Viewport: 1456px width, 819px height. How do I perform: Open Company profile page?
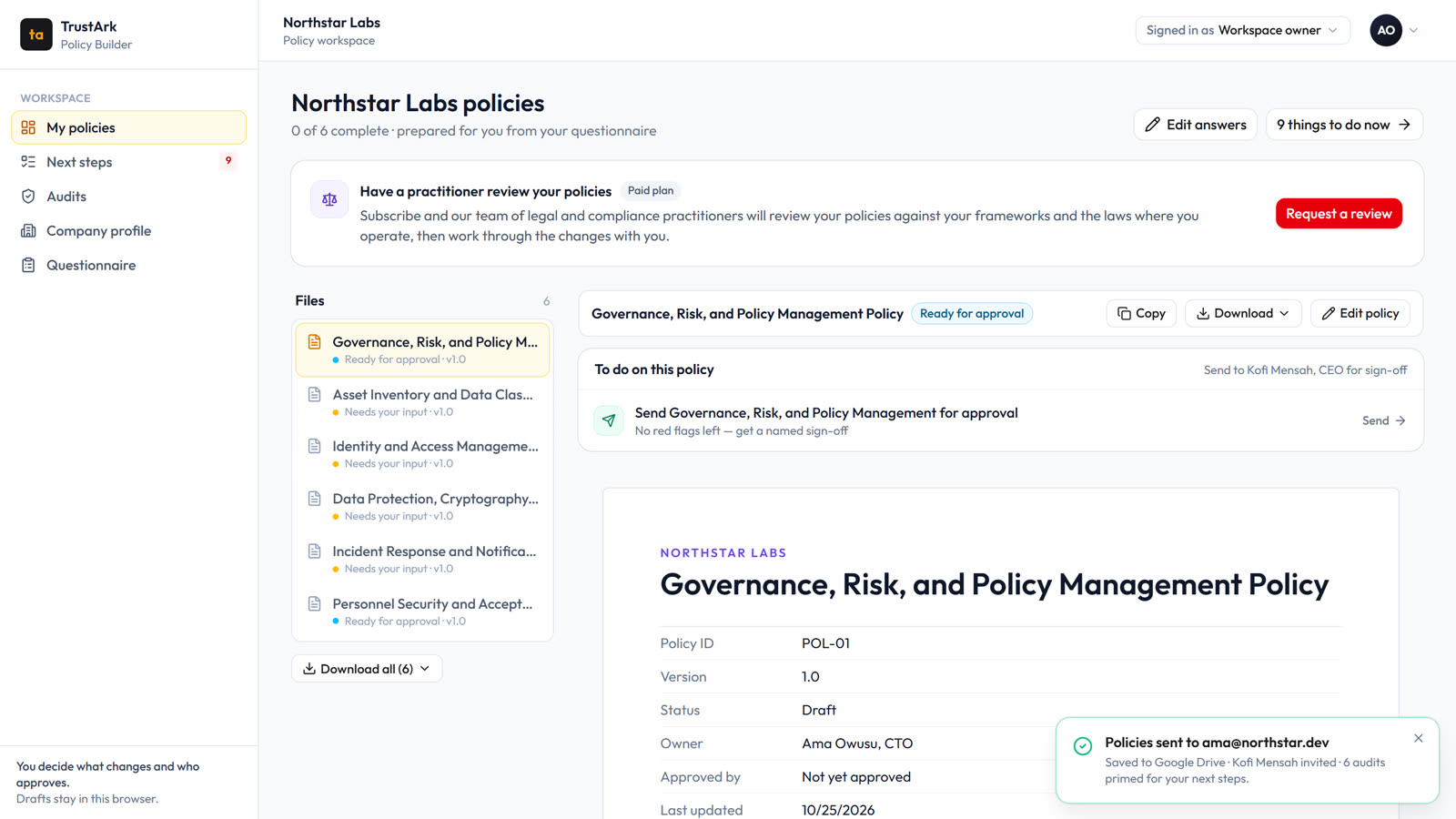[x=128, y=231]
